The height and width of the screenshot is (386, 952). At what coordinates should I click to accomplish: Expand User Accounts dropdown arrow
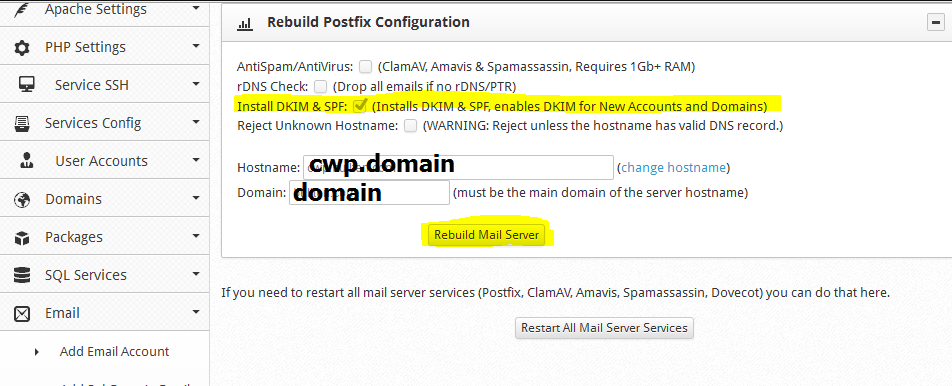click(x=196, y=160)
